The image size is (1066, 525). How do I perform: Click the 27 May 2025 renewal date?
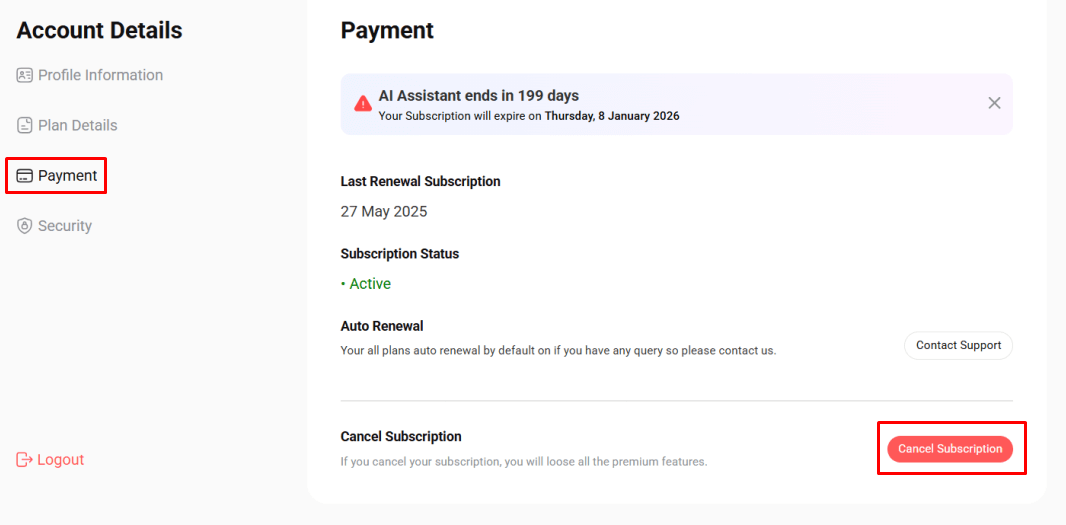[x=384, y=211]
